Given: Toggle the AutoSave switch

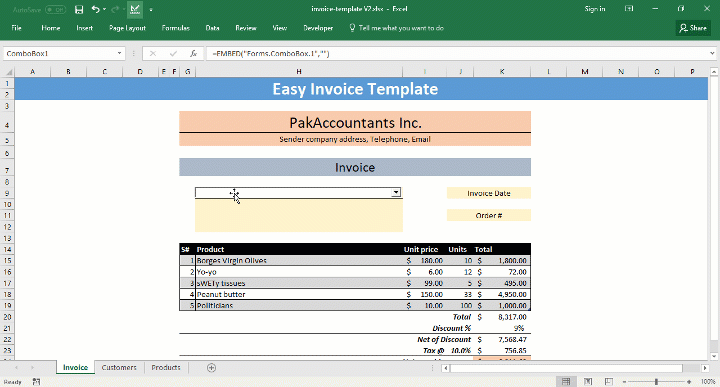Looking at the screenshot, I should tap(55, 9).
